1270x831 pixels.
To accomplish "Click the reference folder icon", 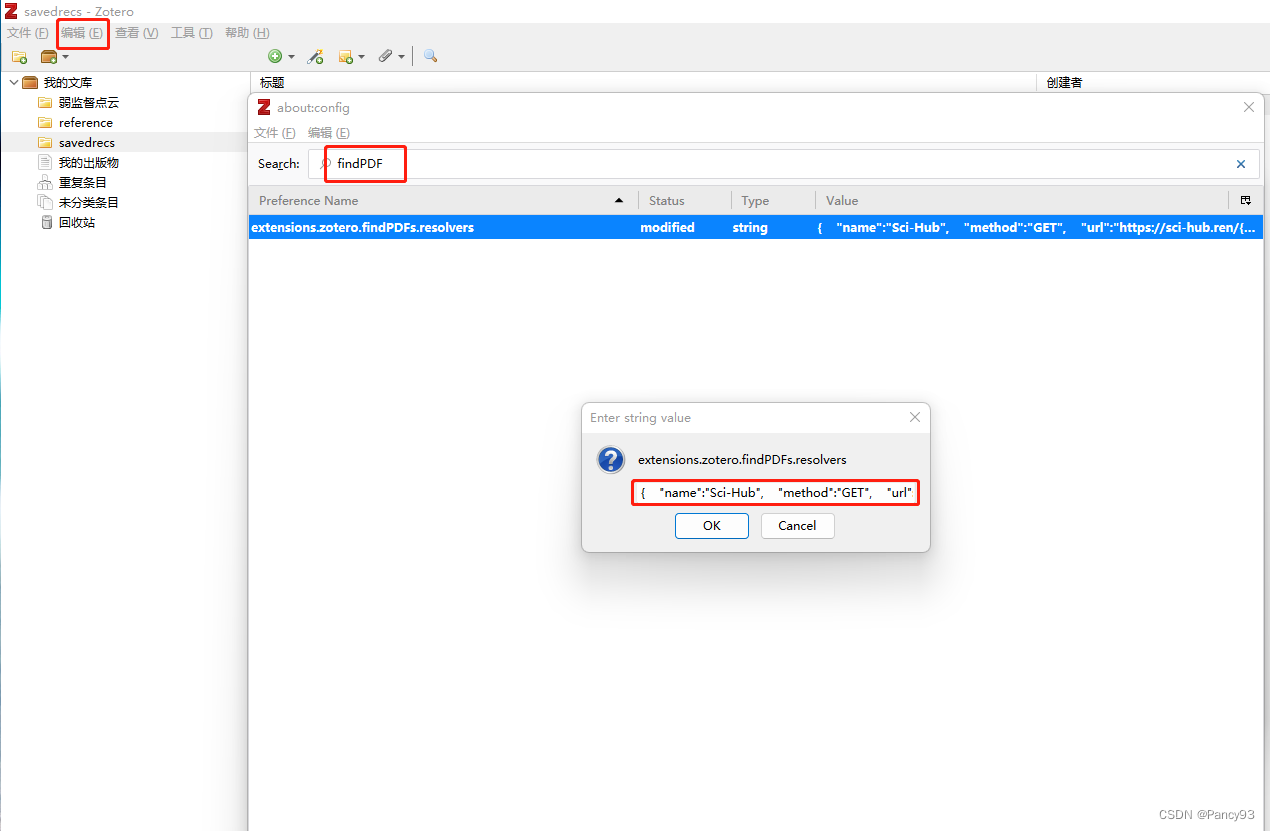I will click(45, 123).
